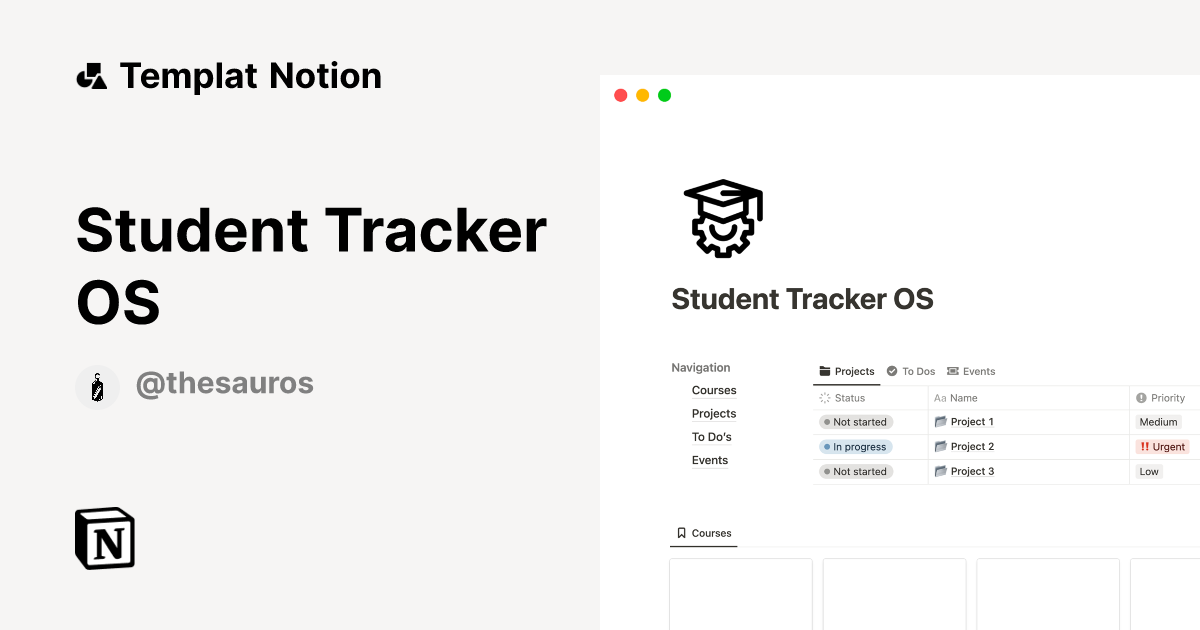Image resolution: width=1200 pixels, height=630 pixels.
Task: Click the bookmark icon beside Courses
Action: (681, 533)
